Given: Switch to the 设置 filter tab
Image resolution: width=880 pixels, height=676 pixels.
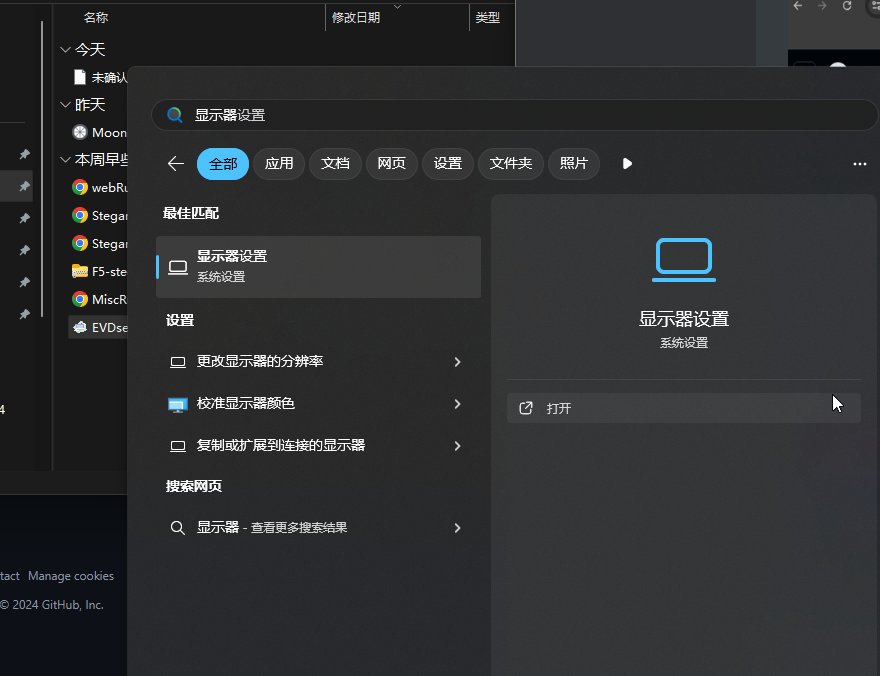Looking at the screenshot, I should click(447, 164).
